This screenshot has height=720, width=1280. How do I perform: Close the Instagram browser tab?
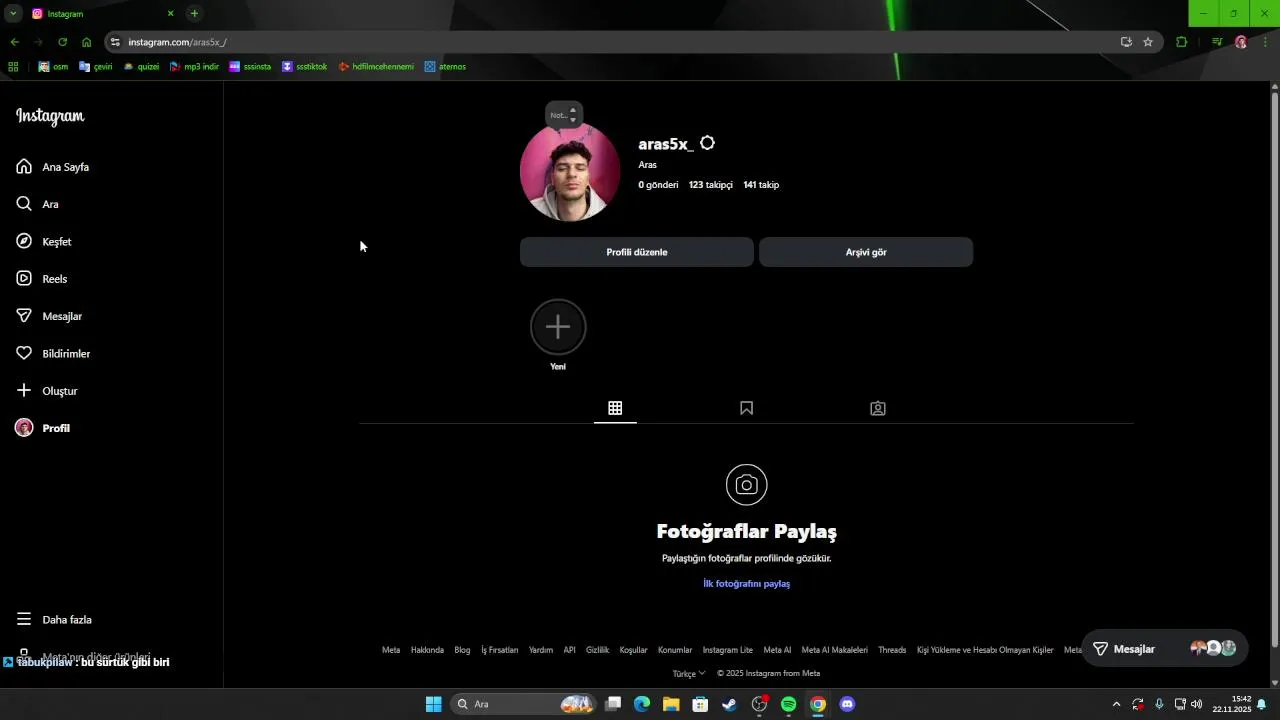pos(170,14)
